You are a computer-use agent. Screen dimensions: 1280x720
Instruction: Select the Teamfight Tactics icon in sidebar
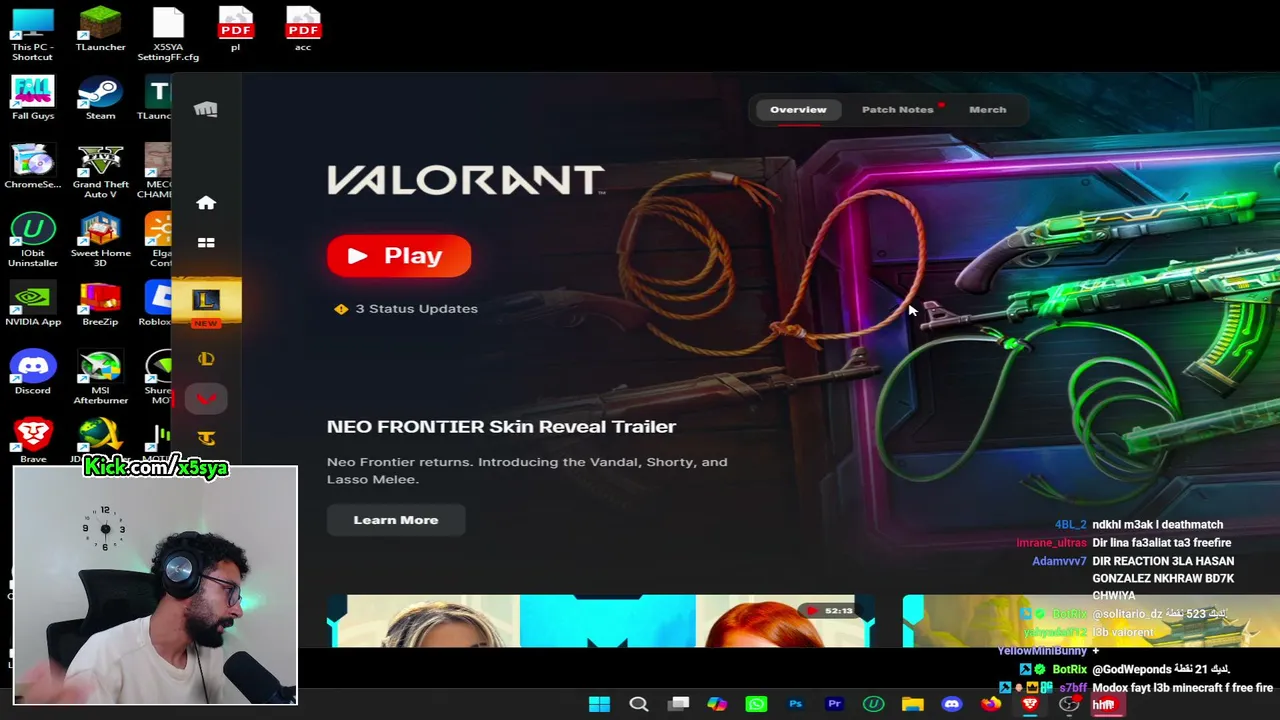(x=206, y=438)
